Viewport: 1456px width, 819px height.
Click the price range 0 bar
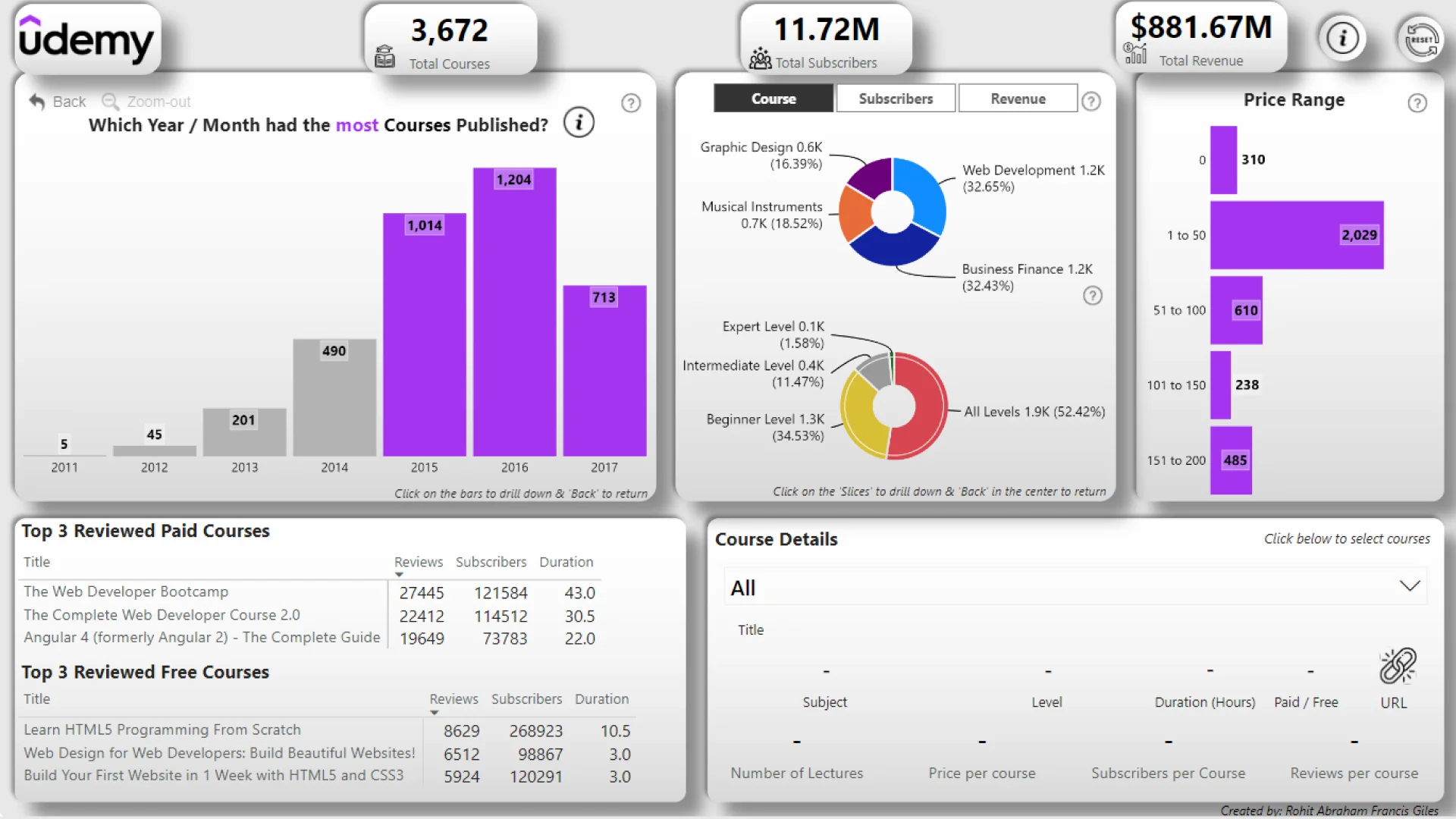pyautogui.click(x=1223, y=160)
